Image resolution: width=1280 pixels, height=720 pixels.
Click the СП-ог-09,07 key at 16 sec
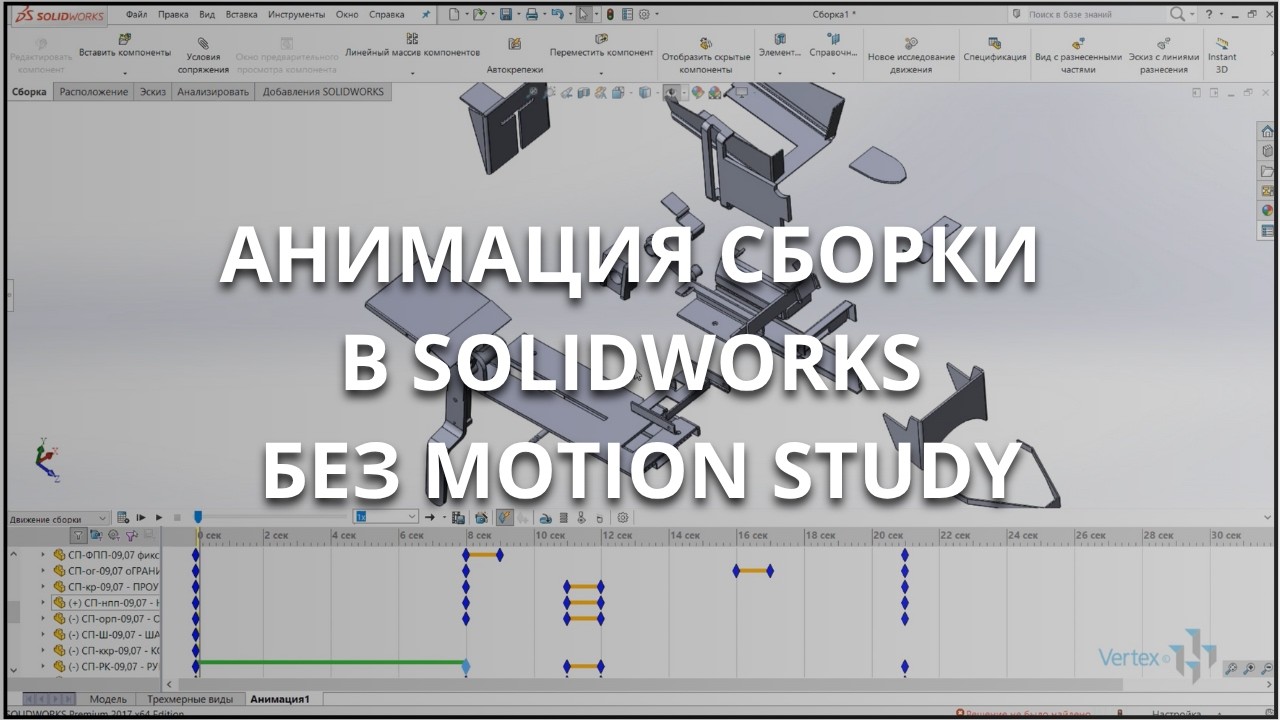(x=737, y=571)
